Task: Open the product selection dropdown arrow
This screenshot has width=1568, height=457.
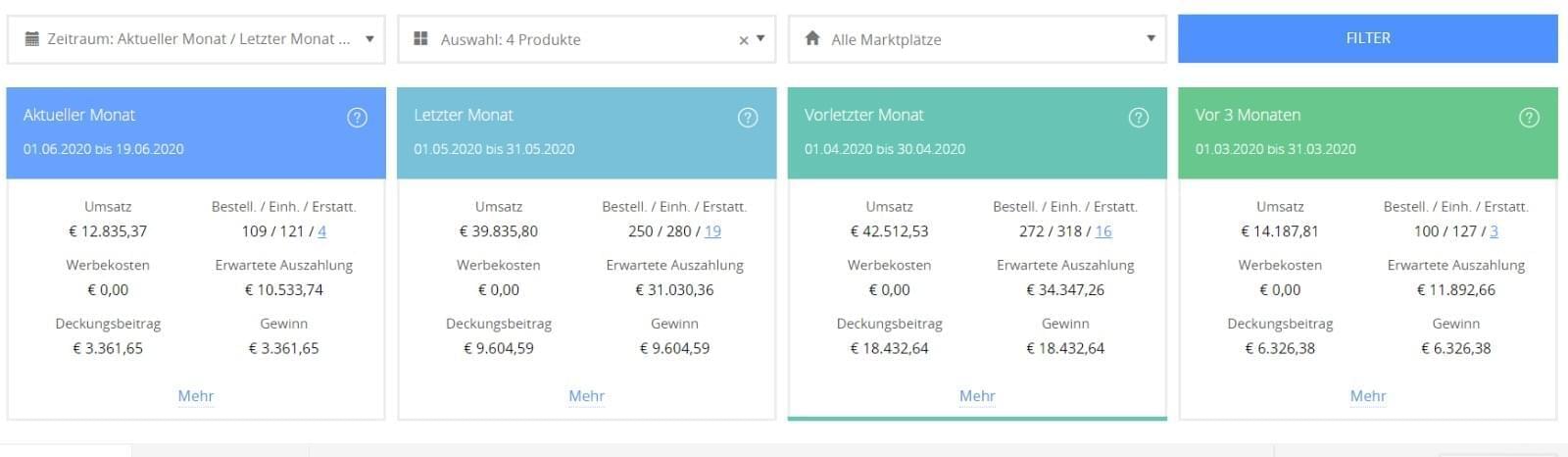Action: click(760, 39)
